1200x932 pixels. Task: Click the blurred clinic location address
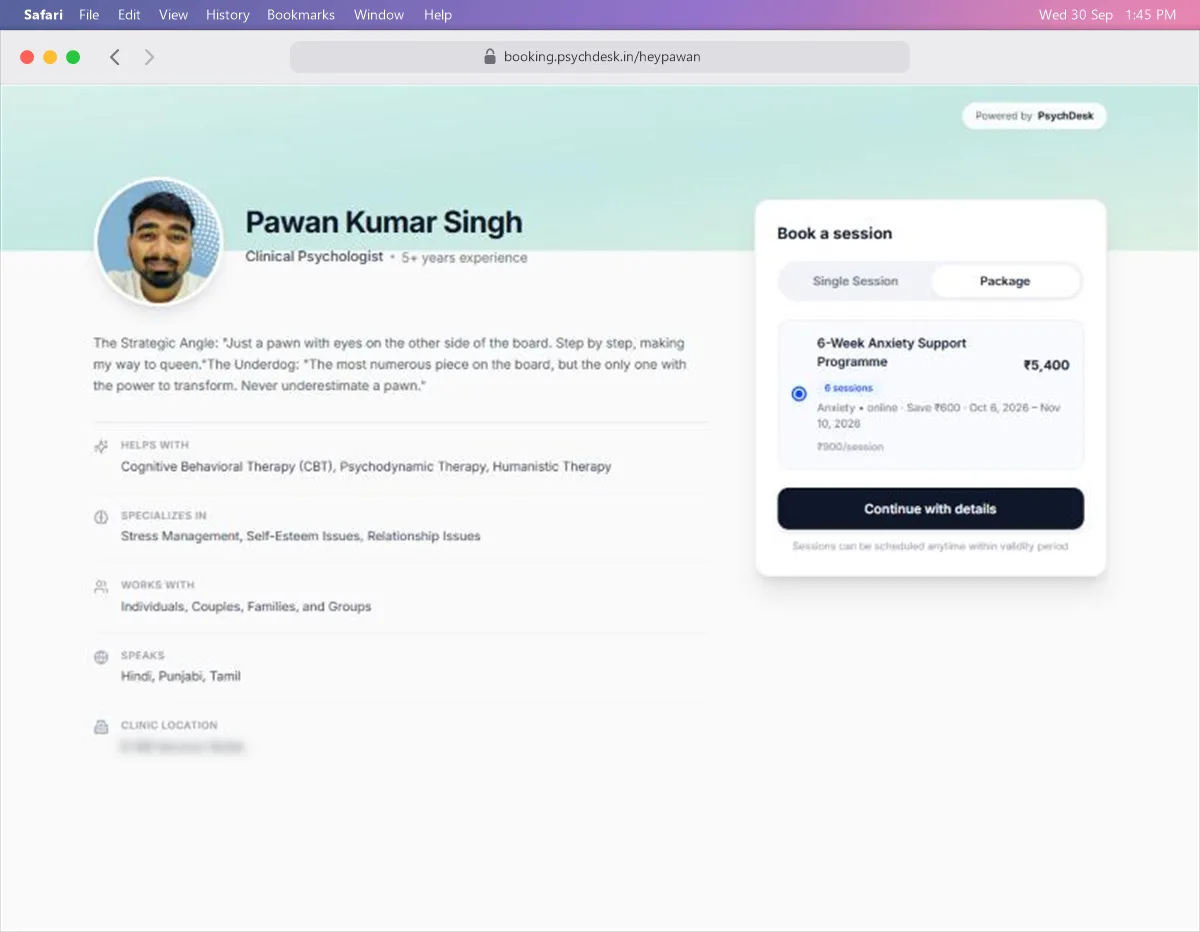[182, 747]
